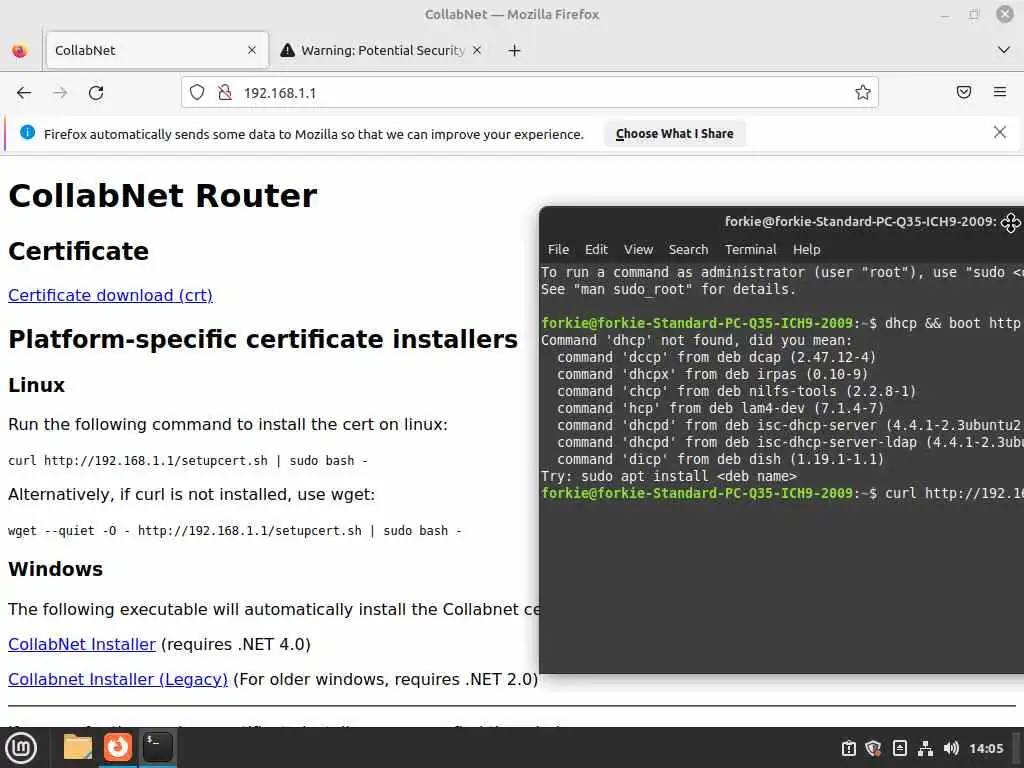This screenshot has height=768, width=1024.
Task: Open the Terminal menu in terminal
Action: (750, 249)
